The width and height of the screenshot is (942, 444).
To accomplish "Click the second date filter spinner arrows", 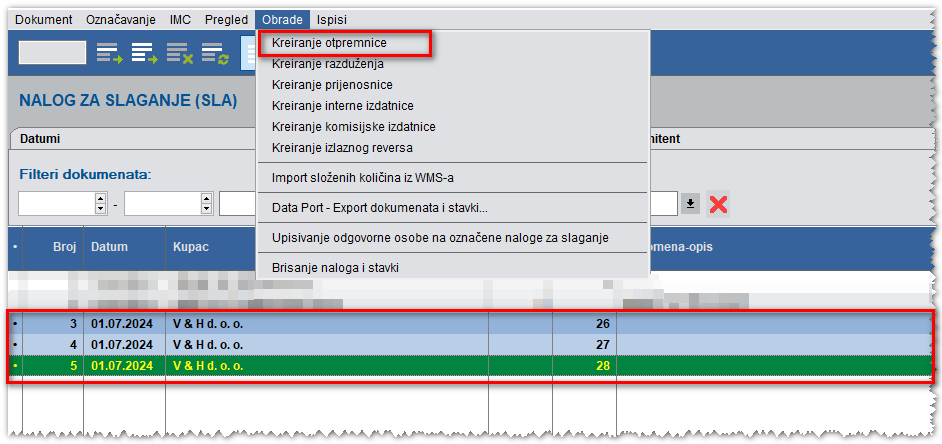I will pyautogui.click(x=206, y=204).
